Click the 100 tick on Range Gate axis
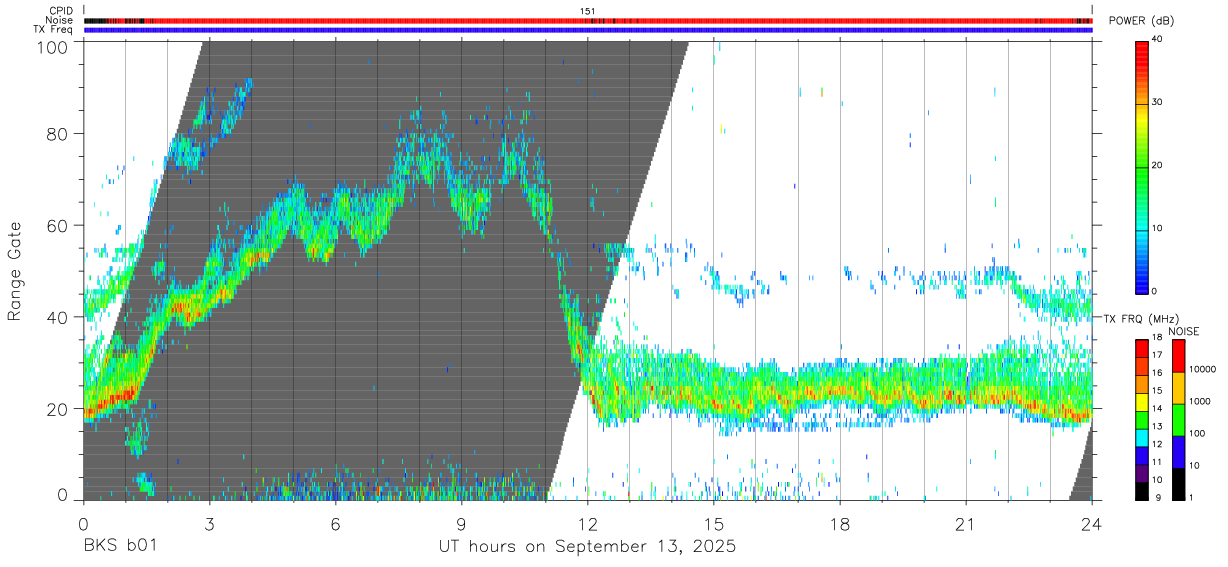 point(53,46)
